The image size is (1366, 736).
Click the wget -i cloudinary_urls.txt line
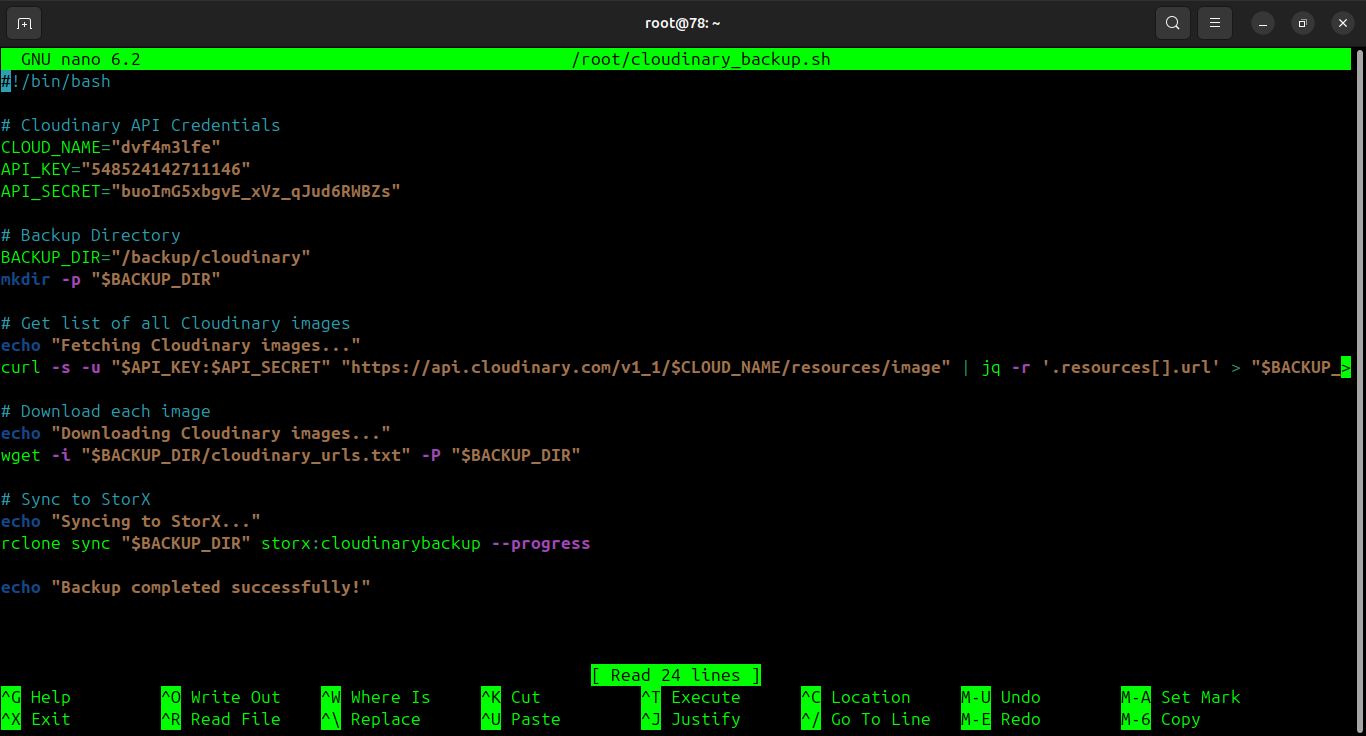tap(291, 455)
